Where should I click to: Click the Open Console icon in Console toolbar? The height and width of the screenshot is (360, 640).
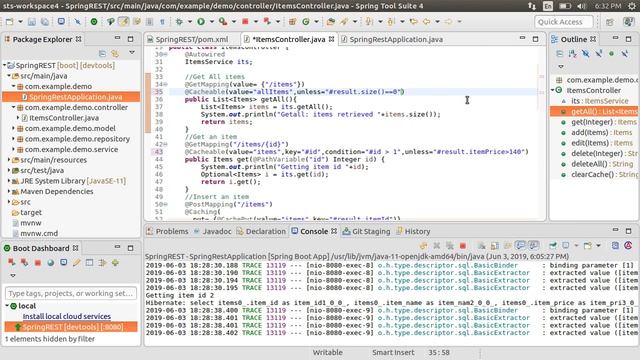(587, 246)
